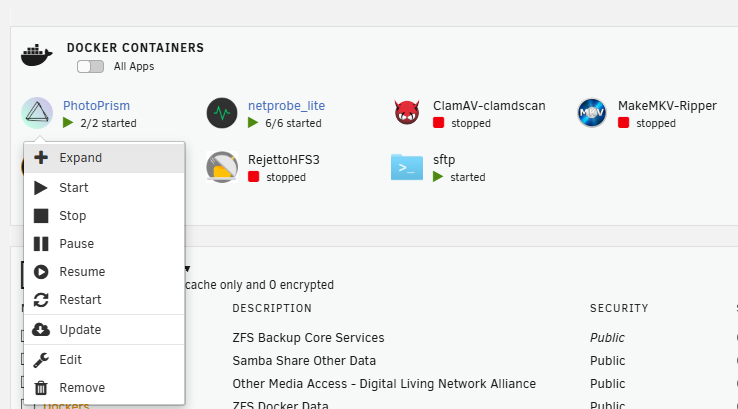Click the SECURITY column header
The height and width of the screenshot is (409, 738).
(x=619, y=308)
